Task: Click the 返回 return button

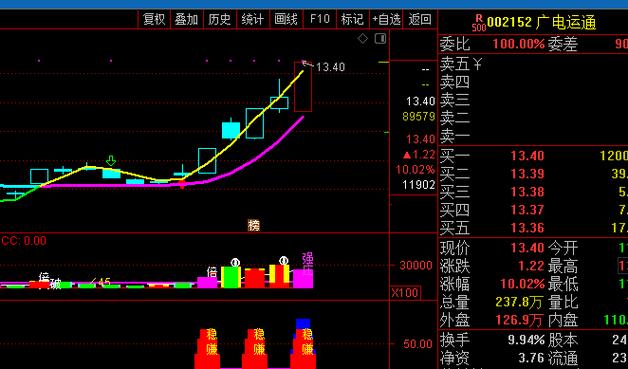Action: (420, 19)
